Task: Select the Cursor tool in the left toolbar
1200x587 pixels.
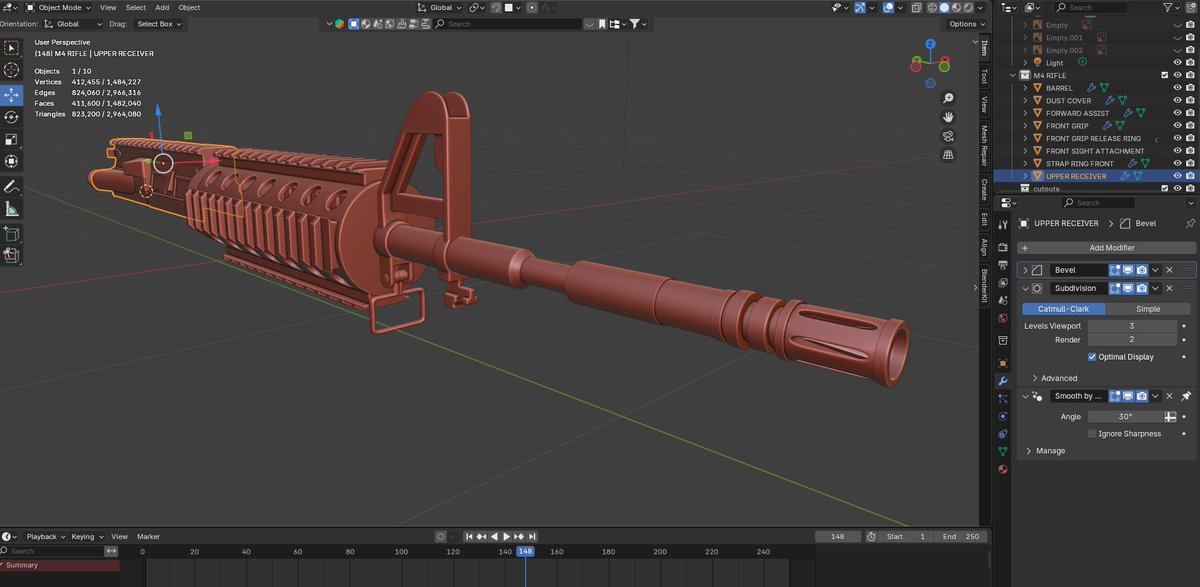Action: pos(11,70)
